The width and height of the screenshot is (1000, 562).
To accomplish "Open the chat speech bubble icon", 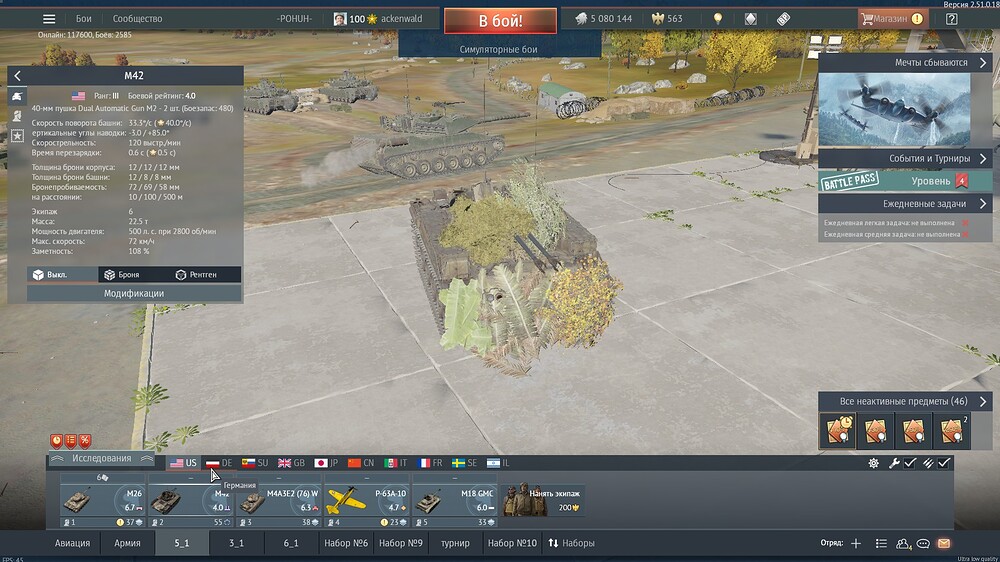I will click(923, 544).
